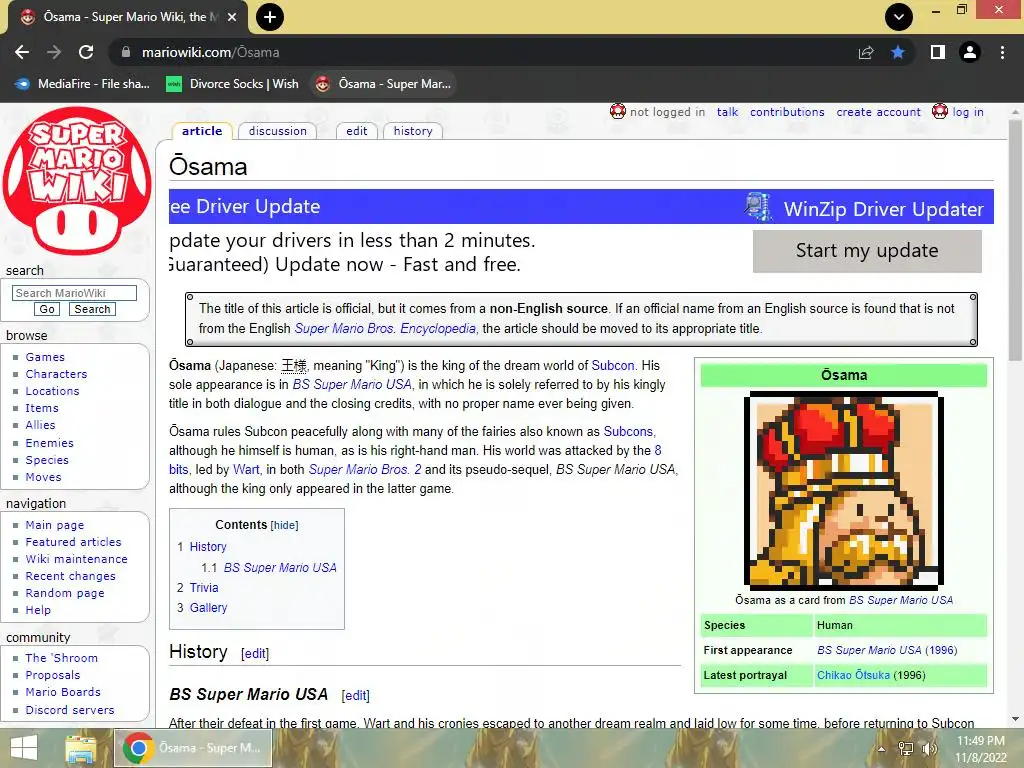1024x768 pixels.
Task: Open Windows Start button
Action: pyautogui.click(x=24, y=748)
